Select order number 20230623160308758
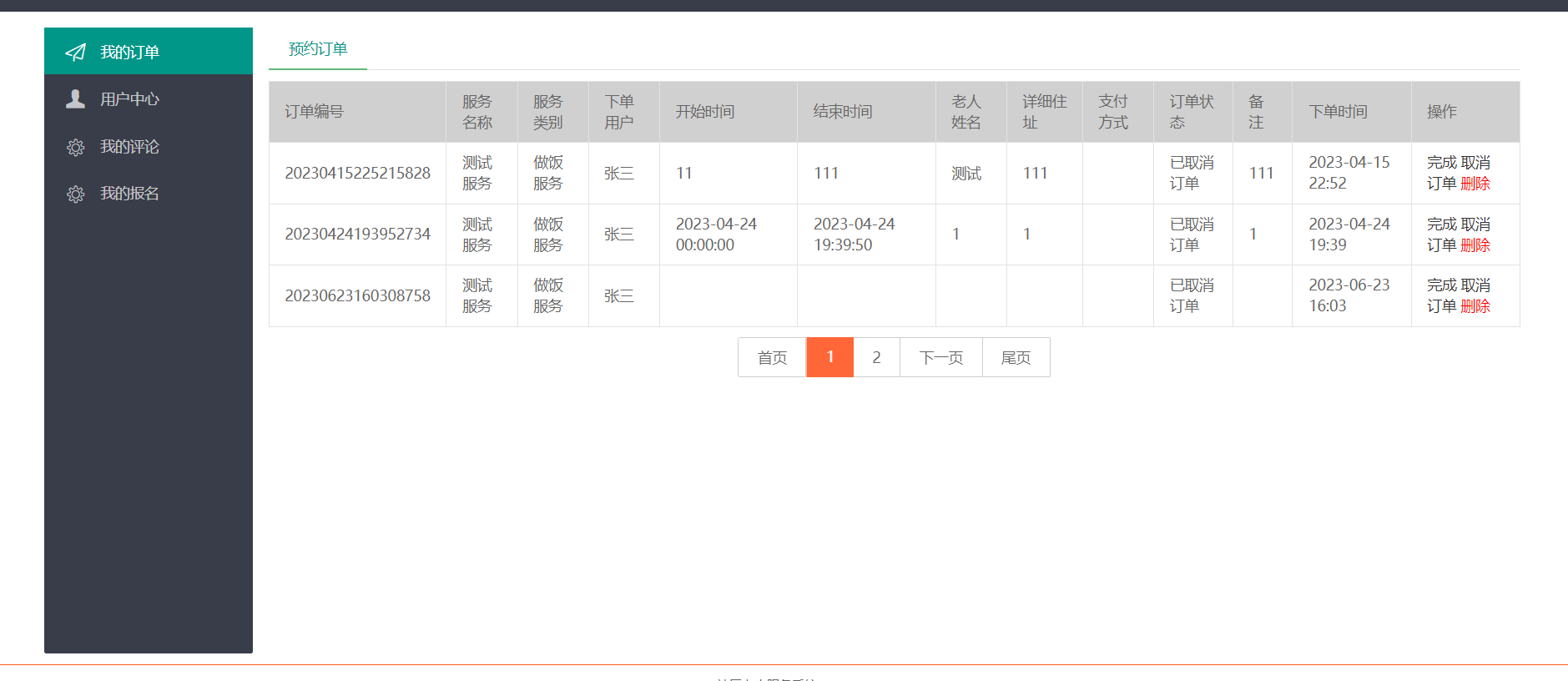1568x681 pixels. (x=357, y=295)
